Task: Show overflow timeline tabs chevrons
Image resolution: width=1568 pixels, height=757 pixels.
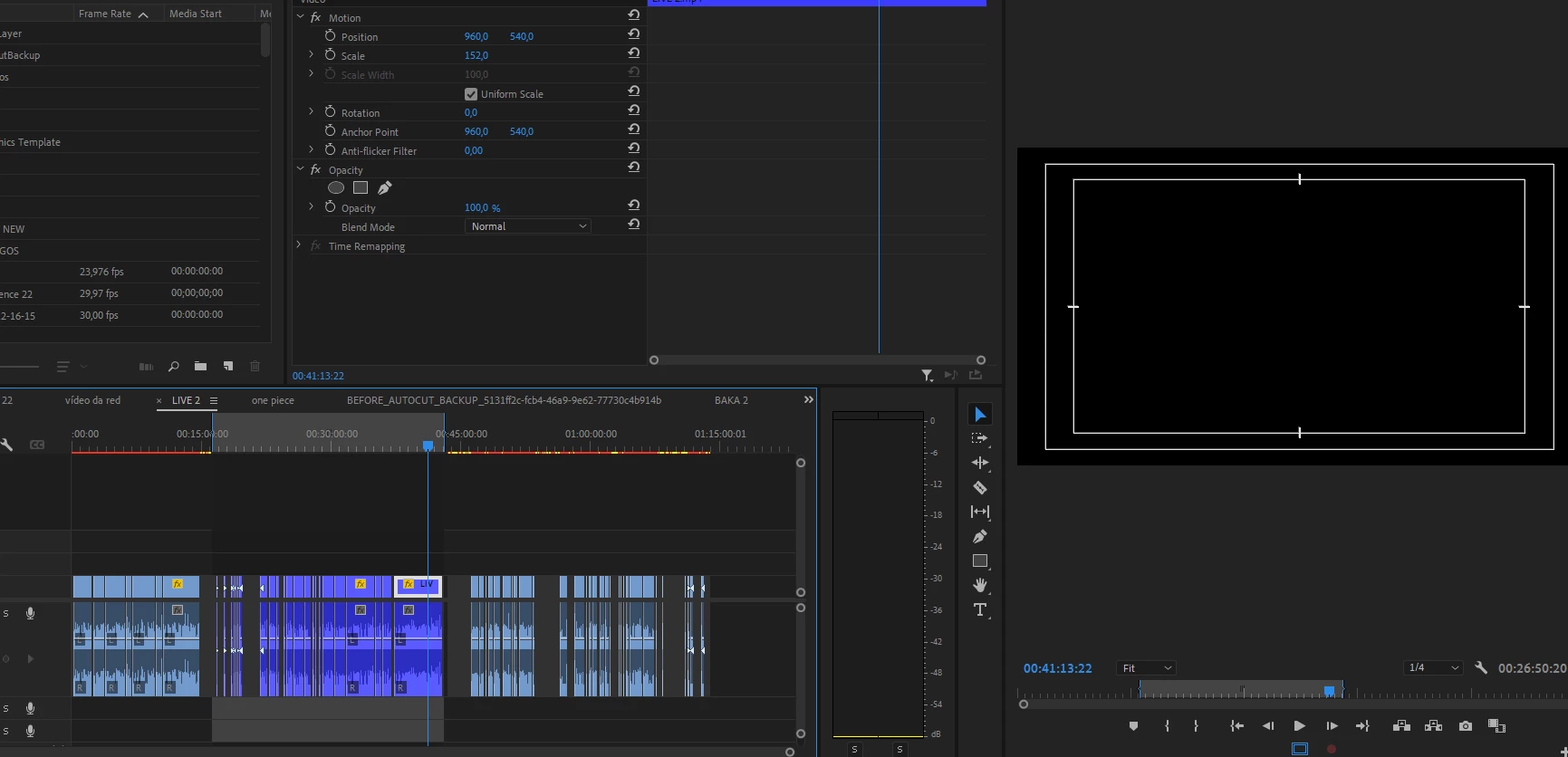Action: click(808, 399)
